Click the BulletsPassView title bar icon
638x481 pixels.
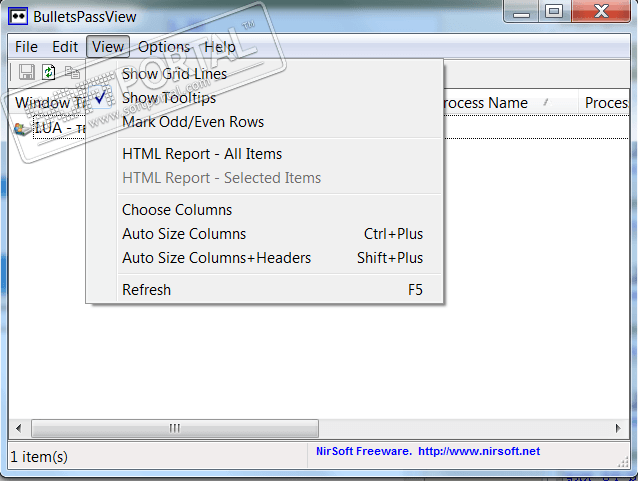(x=17, y=13)
